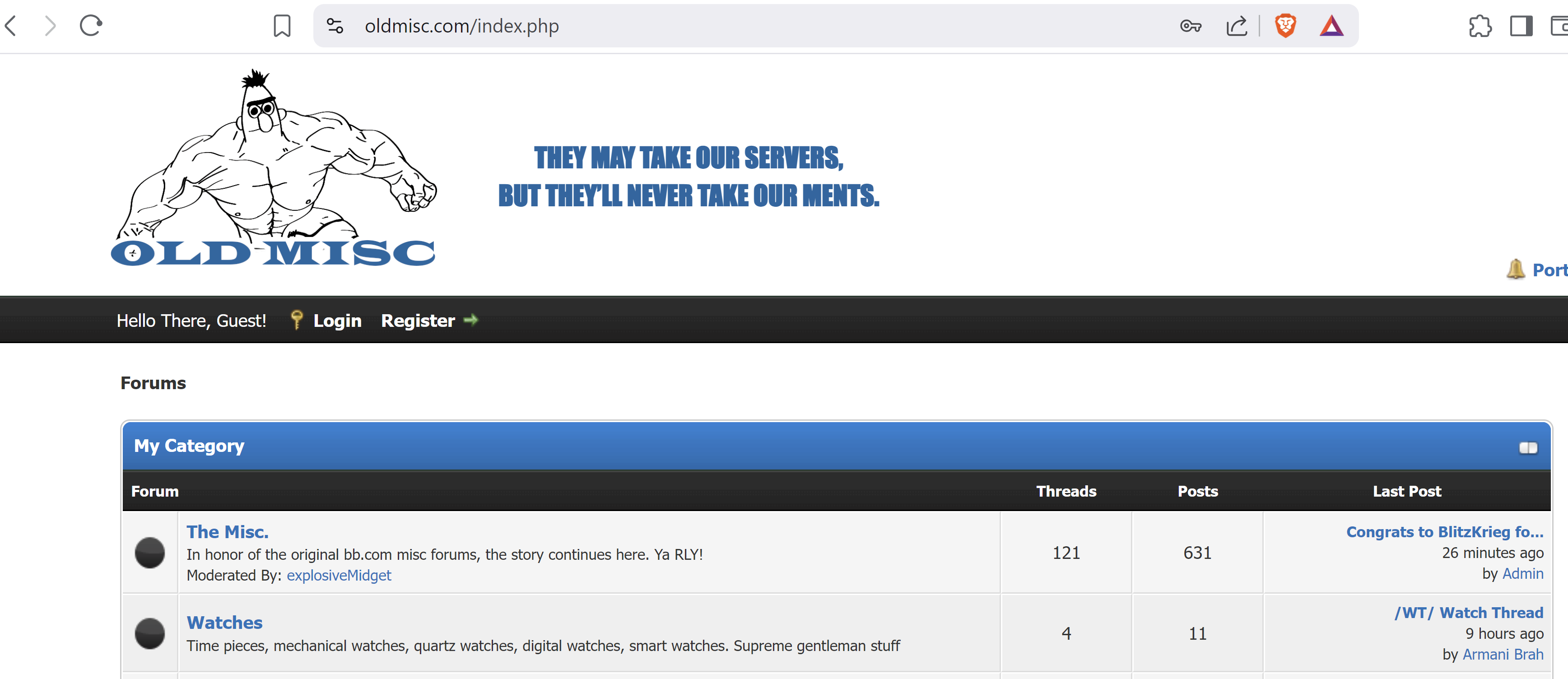Open site settings icon in address bar
The width and height of the screenshot is (1568, 679).
coord(335,26)
